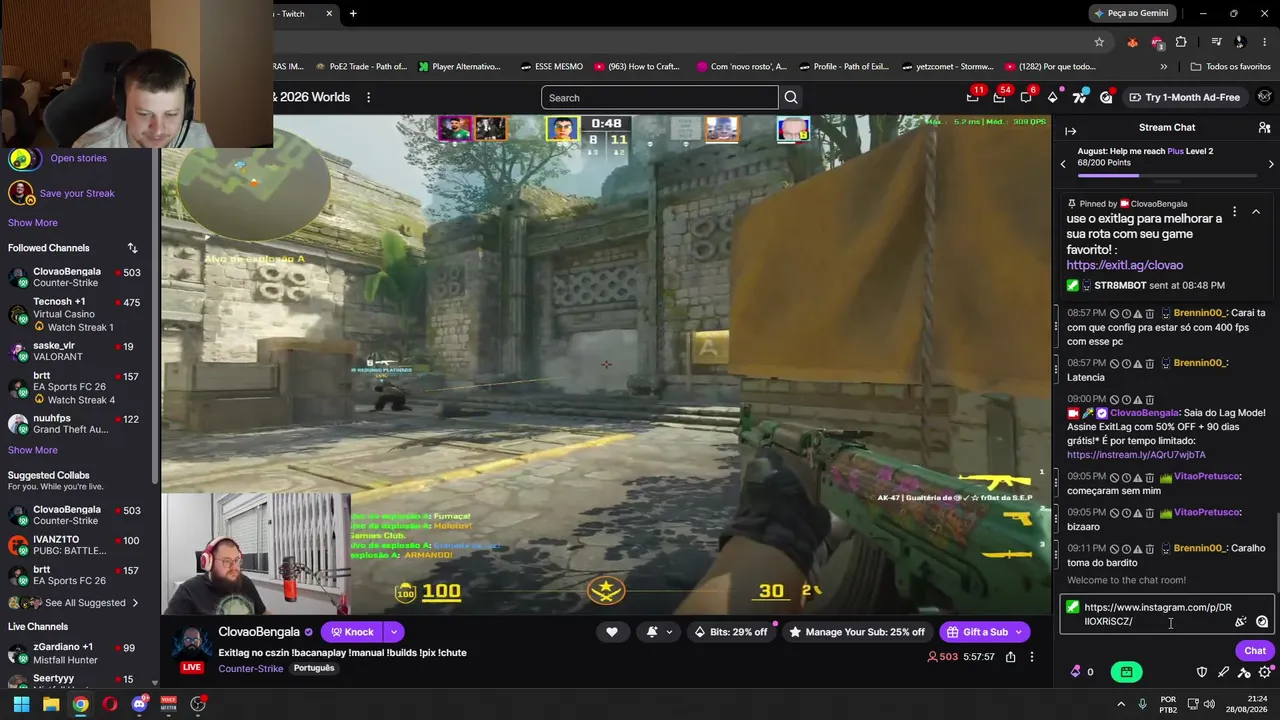Viewport: 1280px width, 720px height.
Task: Toggle the microphone icon in system tray
Action: point(1142,704)
